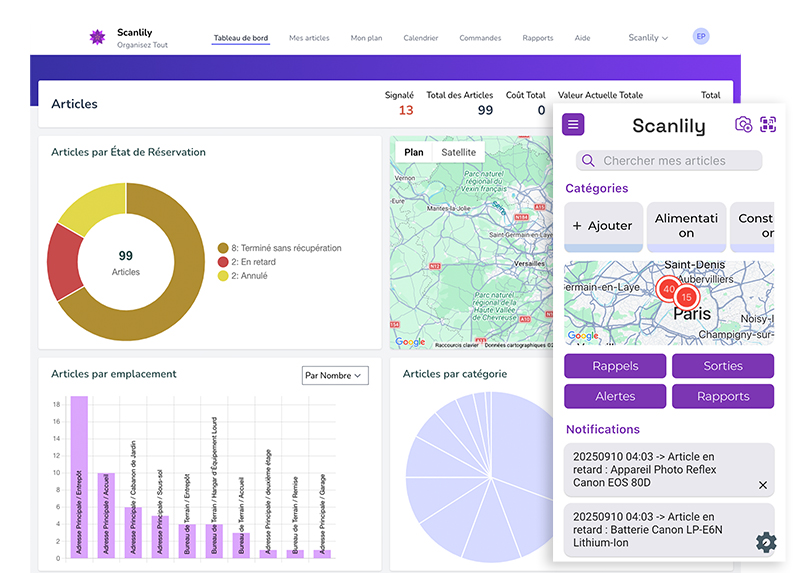Click the mobile Paris map thumbnail
This screenshot has height=573, width=800.
click(x=669, y=303)
